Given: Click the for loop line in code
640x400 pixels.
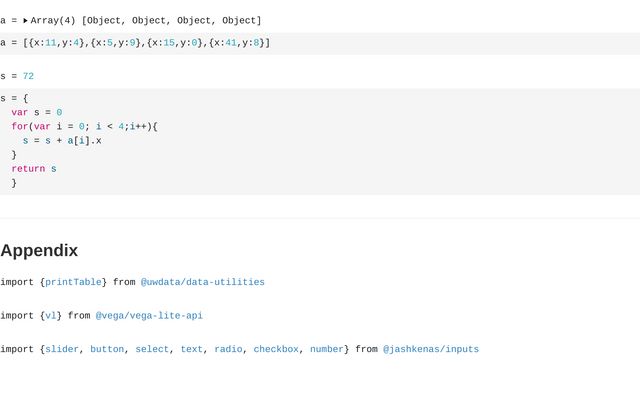Looking at the screenshot, I should [x=85, y=127].
